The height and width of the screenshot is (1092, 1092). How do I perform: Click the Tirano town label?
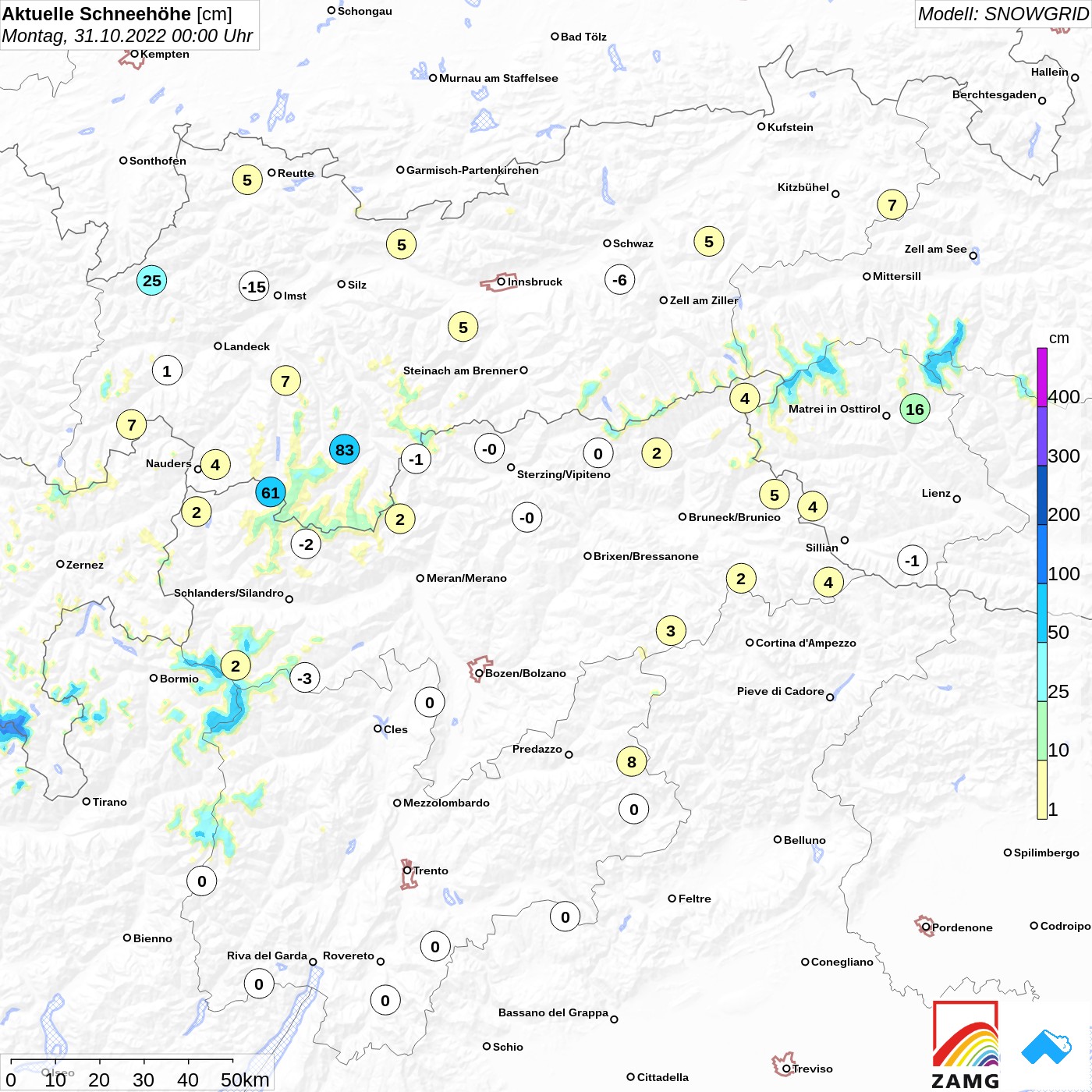109,802
